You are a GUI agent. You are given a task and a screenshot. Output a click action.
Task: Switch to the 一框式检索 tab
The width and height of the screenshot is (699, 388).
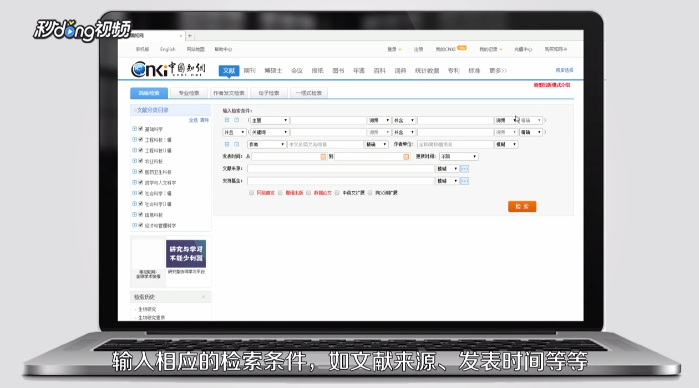pos(308,93)
